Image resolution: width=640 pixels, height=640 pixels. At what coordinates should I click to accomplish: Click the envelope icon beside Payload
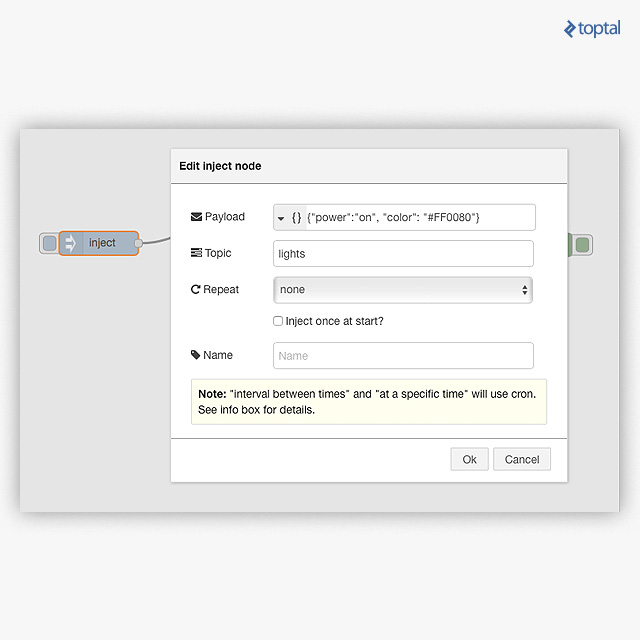coord(196,217)
